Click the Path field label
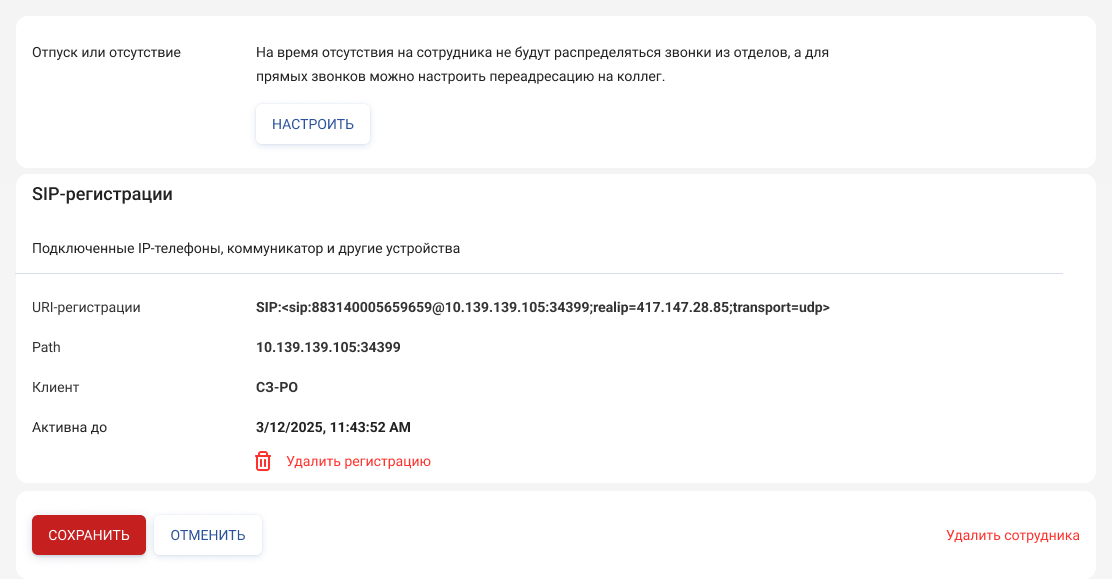 click(x=46, y=347)
